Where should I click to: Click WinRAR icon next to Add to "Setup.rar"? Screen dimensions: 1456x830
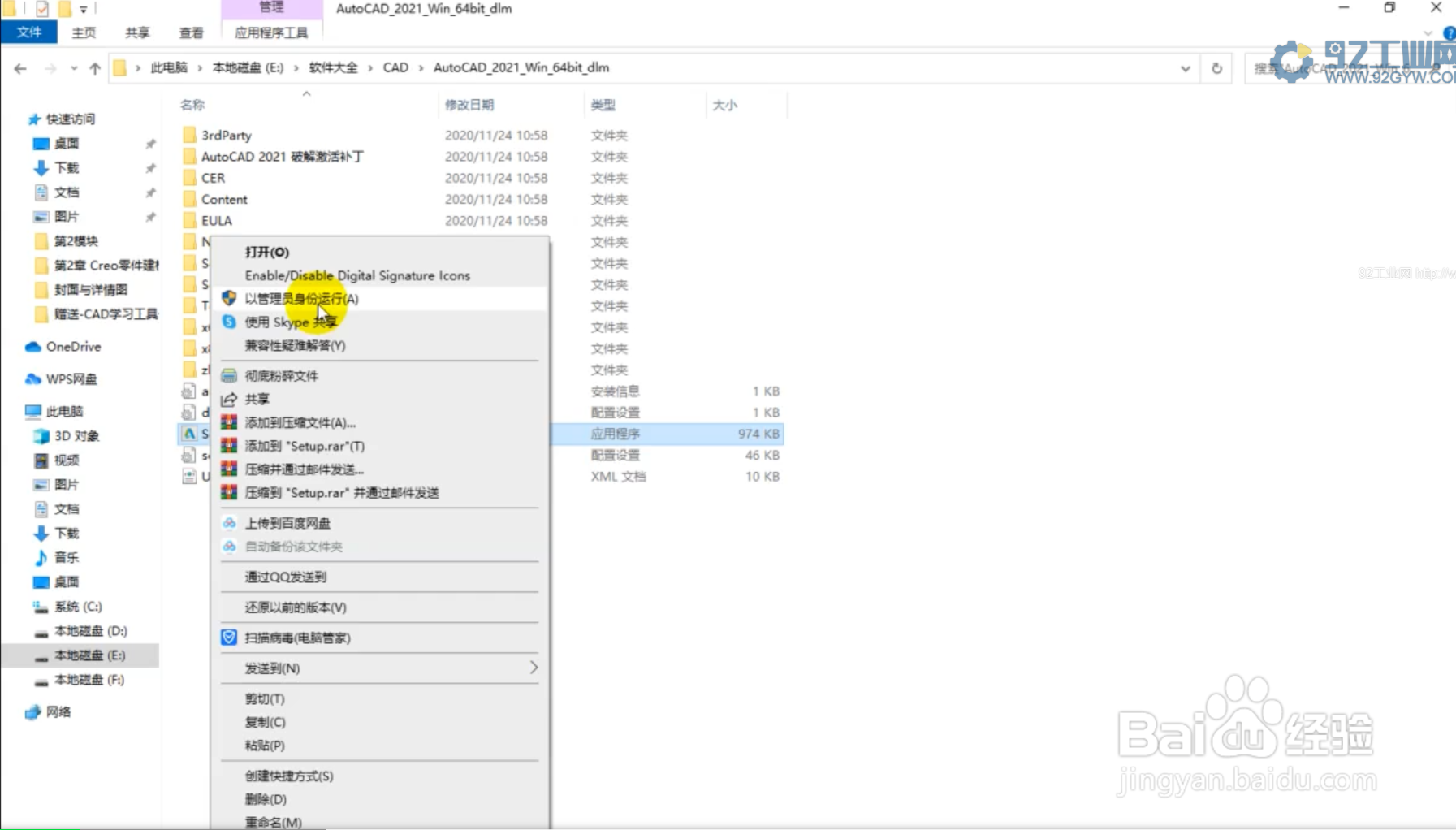(229, 446)
